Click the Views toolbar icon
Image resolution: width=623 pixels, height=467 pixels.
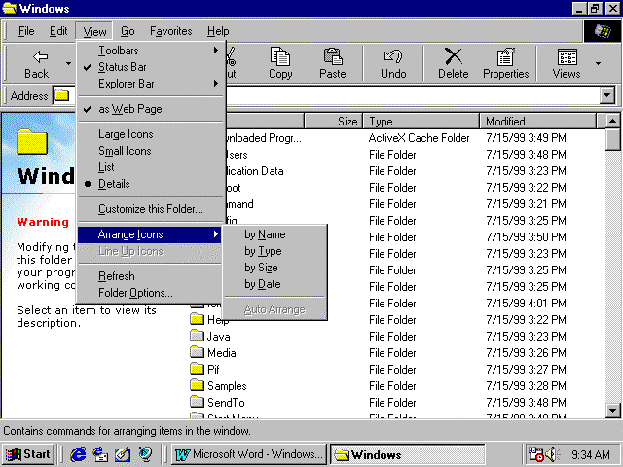click(566, 64)
